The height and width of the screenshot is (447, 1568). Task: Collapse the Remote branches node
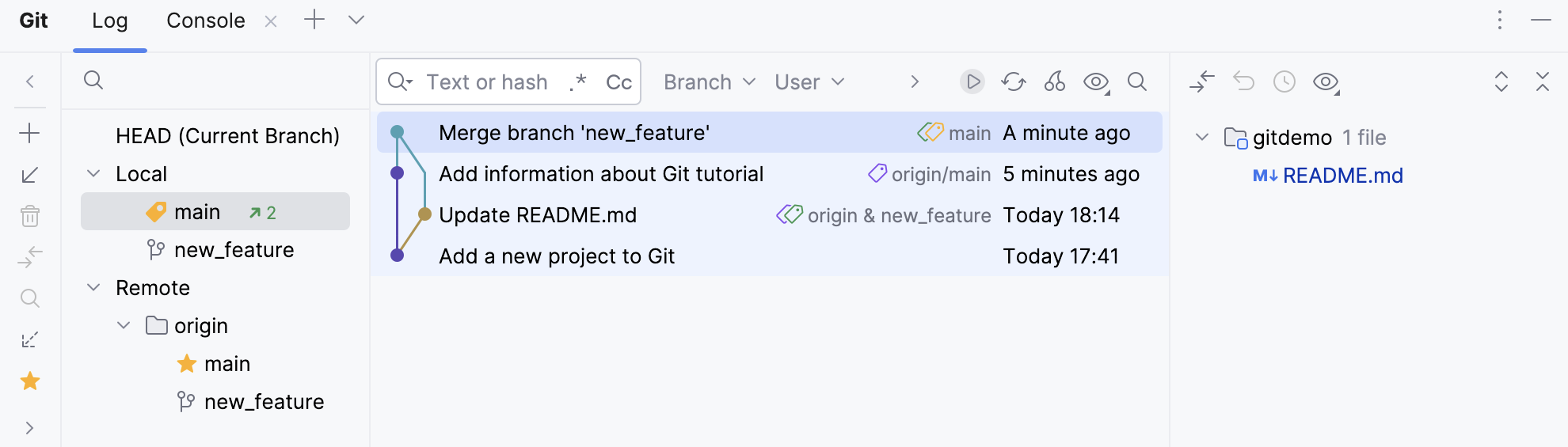pos(93,288)
